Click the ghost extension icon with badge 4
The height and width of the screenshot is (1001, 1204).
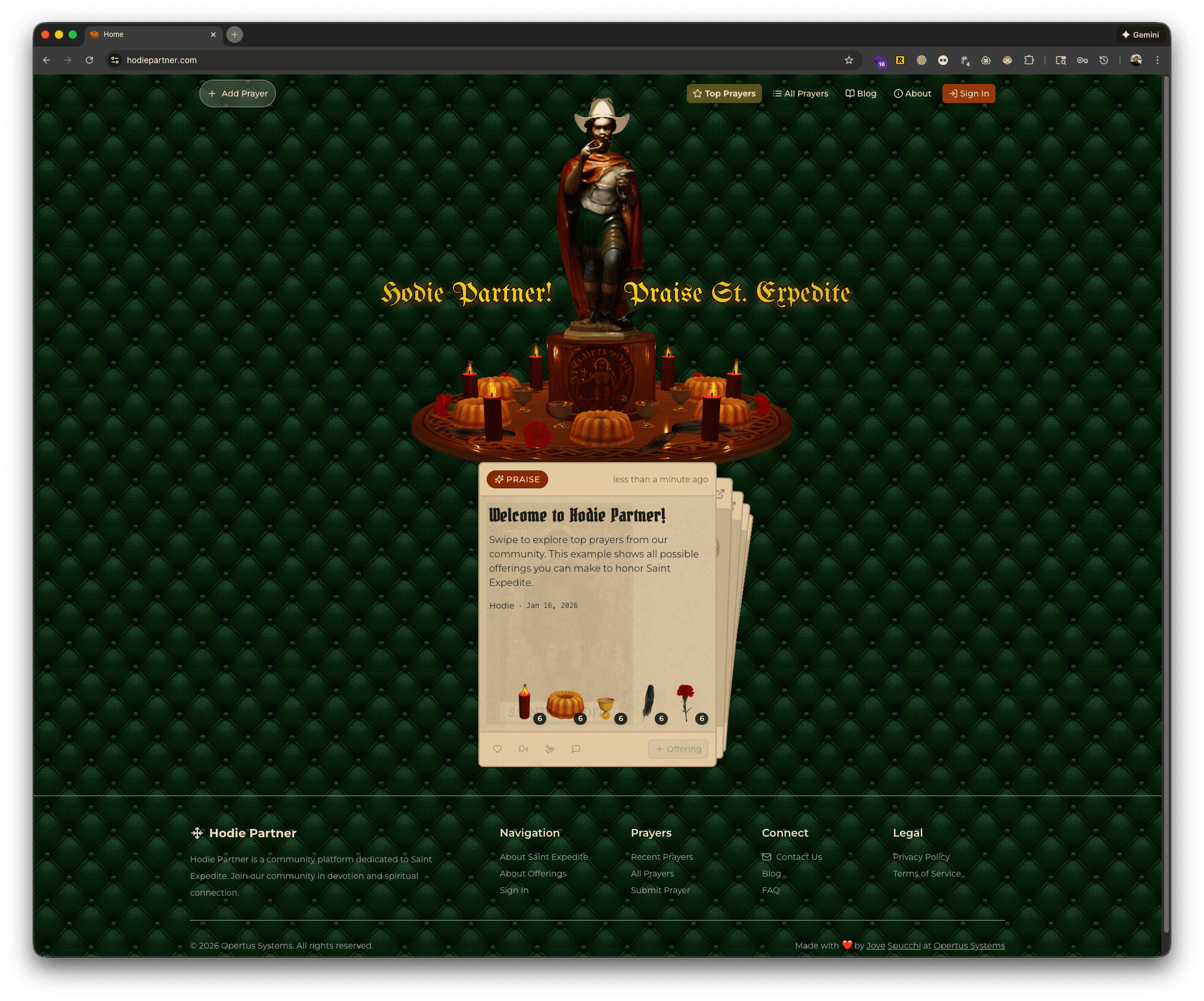(x=965, y=60)
